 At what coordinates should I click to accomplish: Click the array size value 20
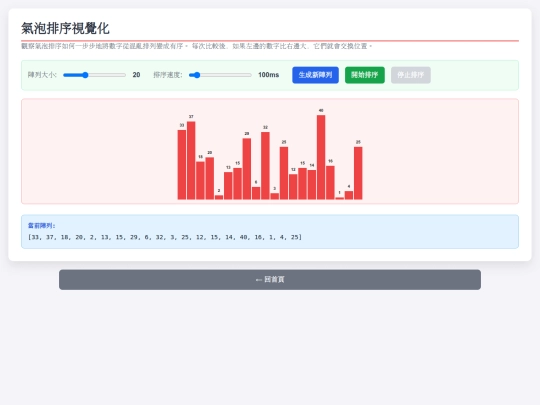point(136,75)
